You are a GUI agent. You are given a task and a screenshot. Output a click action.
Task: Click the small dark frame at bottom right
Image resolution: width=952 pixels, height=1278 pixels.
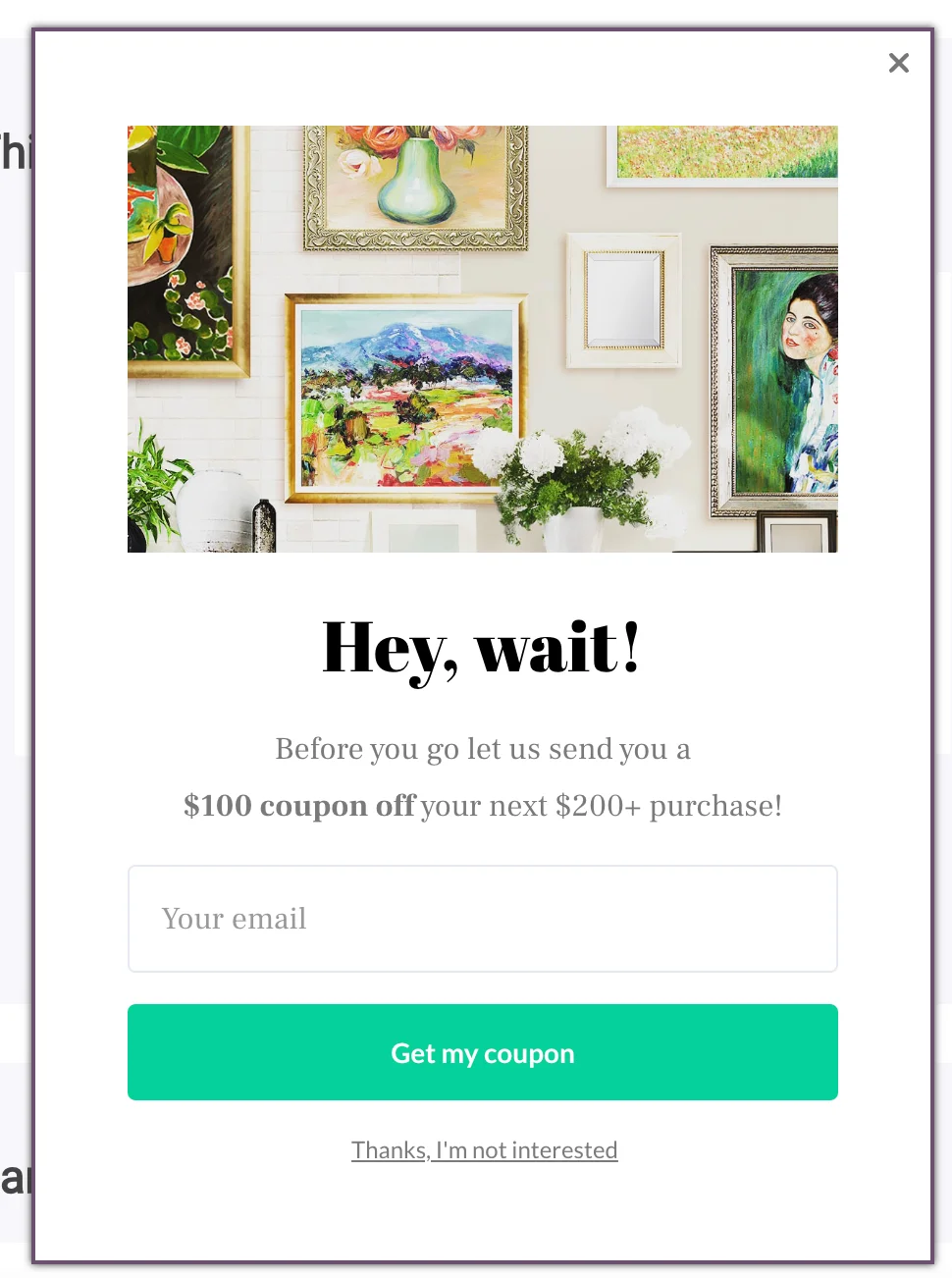796,533
